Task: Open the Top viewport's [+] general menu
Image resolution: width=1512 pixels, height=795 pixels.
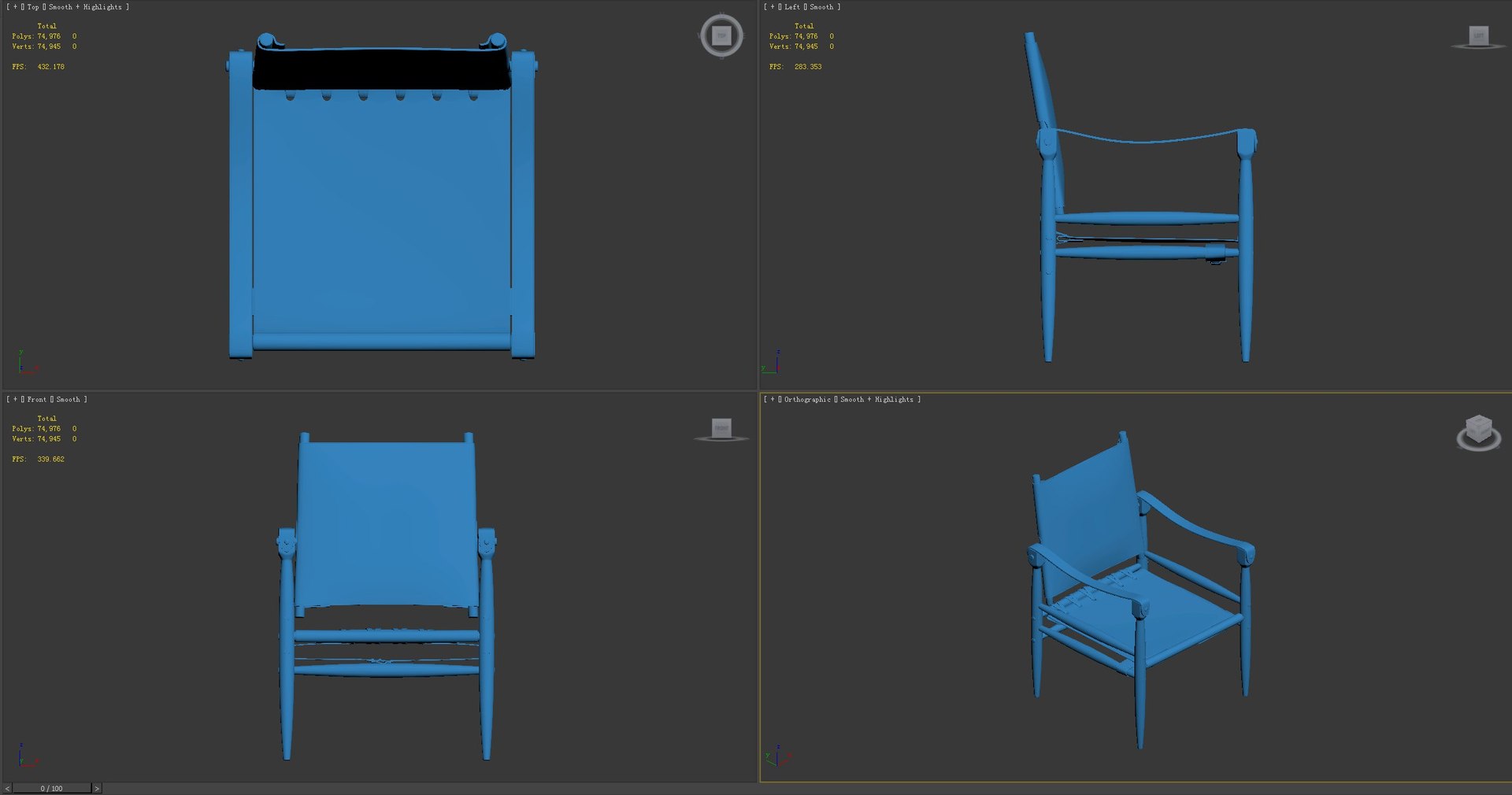Action: [x=15, y=7]
